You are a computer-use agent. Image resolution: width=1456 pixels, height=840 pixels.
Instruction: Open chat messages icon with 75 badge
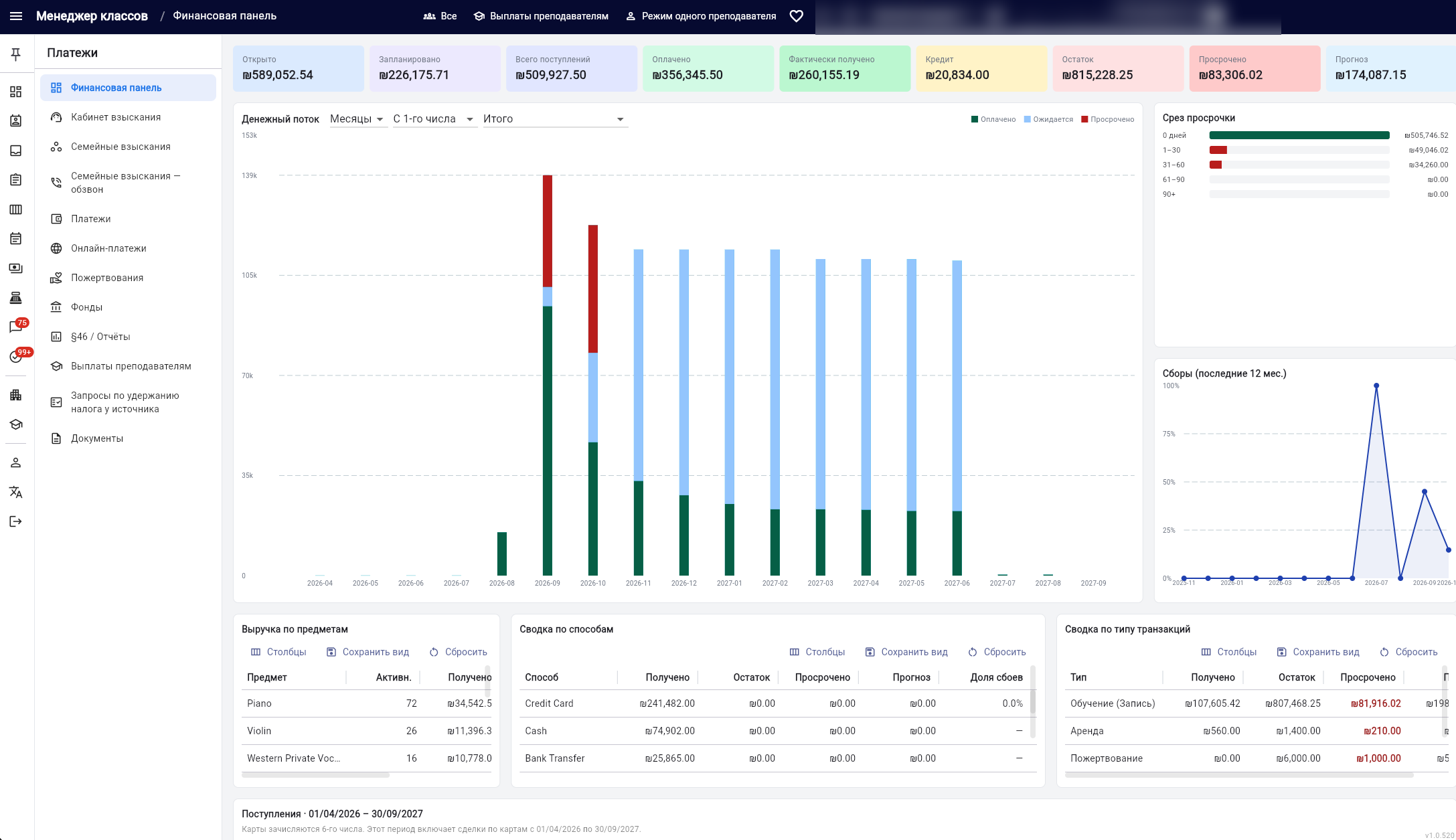16,327
